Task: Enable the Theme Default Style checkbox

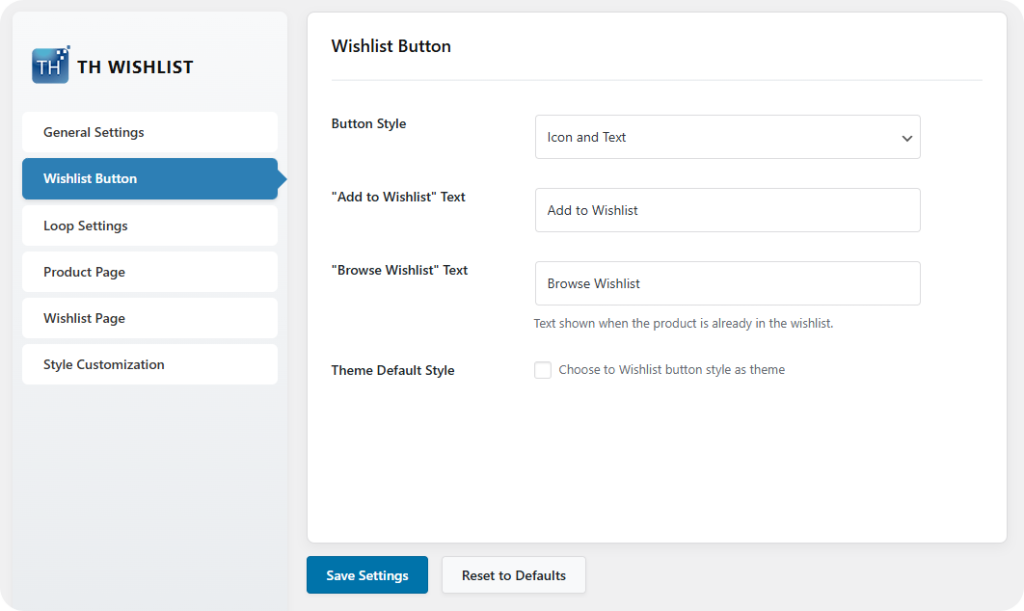Action: [x=543, y=370]
